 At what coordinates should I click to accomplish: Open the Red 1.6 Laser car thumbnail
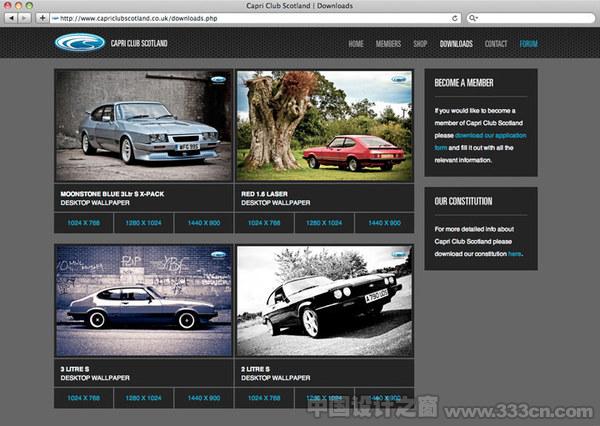point(324,126)
